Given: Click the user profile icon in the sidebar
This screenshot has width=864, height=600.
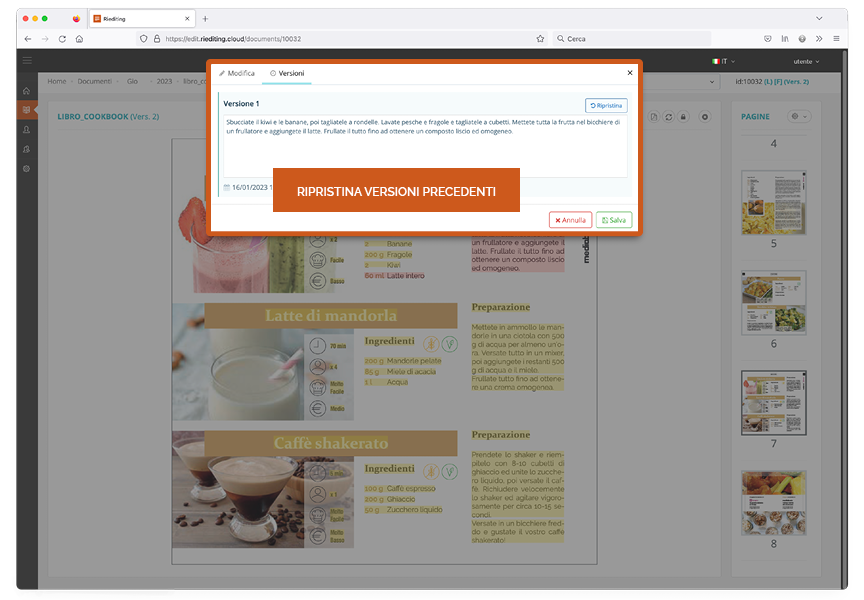Looking at the screenshot, I should tap(27, 130).
